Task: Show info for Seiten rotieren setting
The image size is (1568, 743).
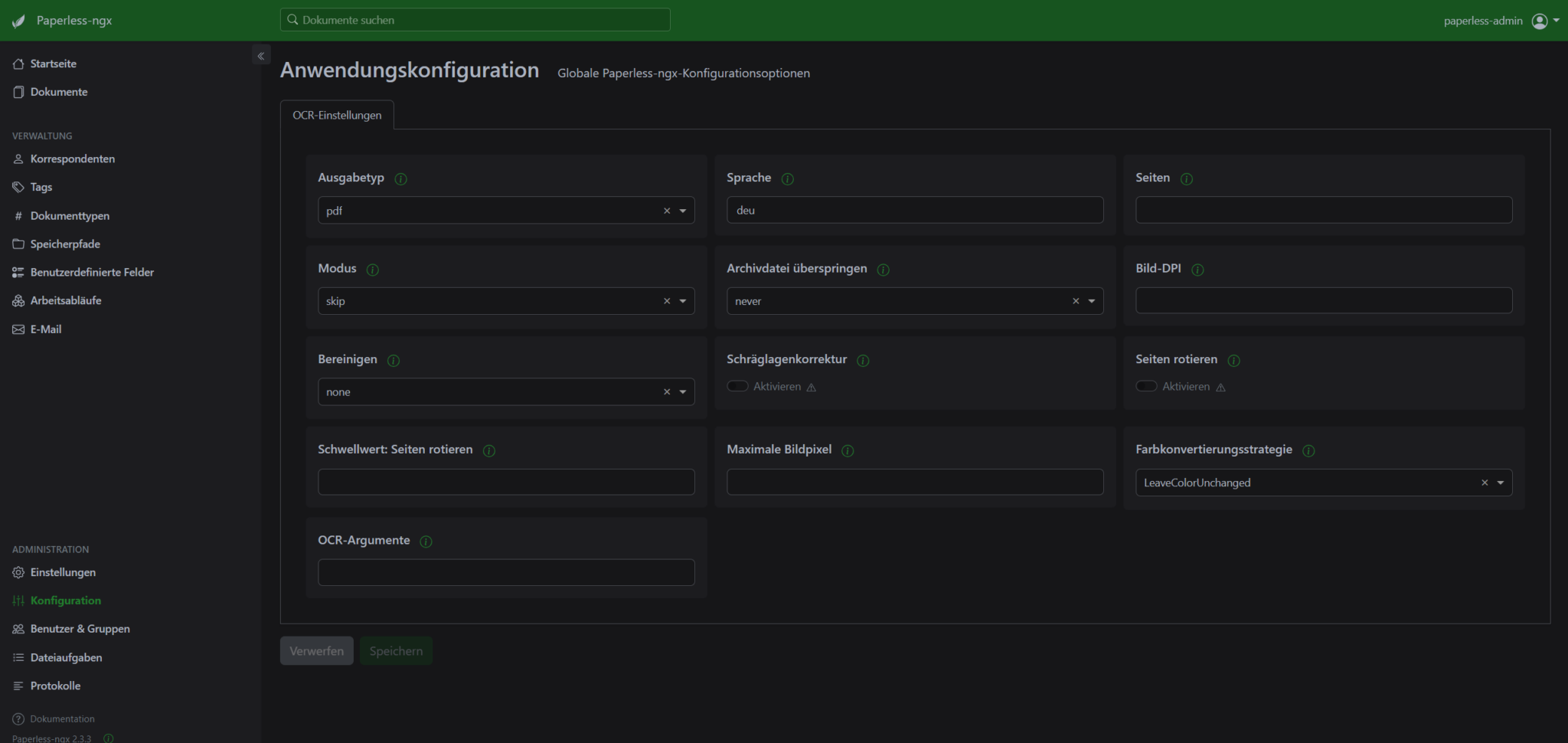Action: click(1234, 360)
